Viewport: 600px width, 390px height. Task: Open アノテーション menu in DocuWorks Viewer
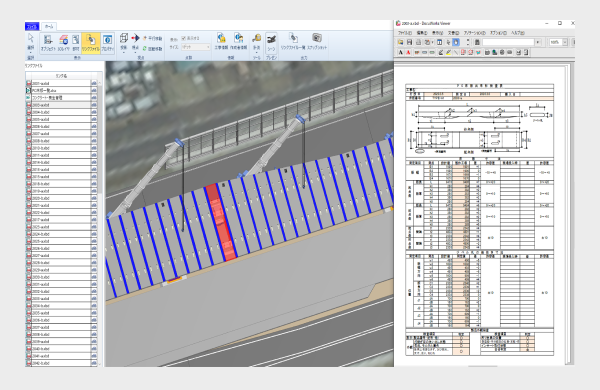[x=474, y=33]
